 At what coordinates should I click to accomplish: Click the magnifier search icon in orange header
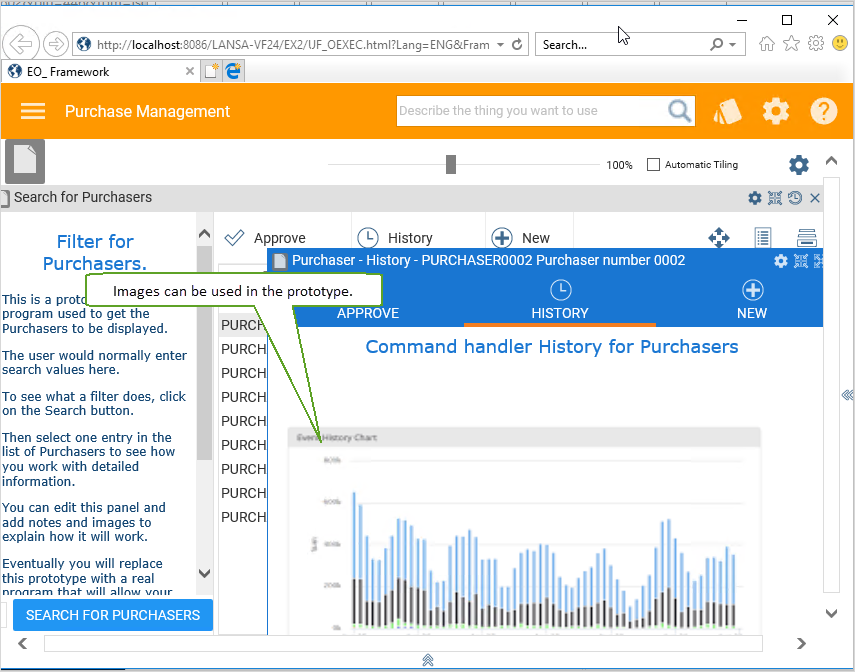pyautogui.click(x=680, y=111)
